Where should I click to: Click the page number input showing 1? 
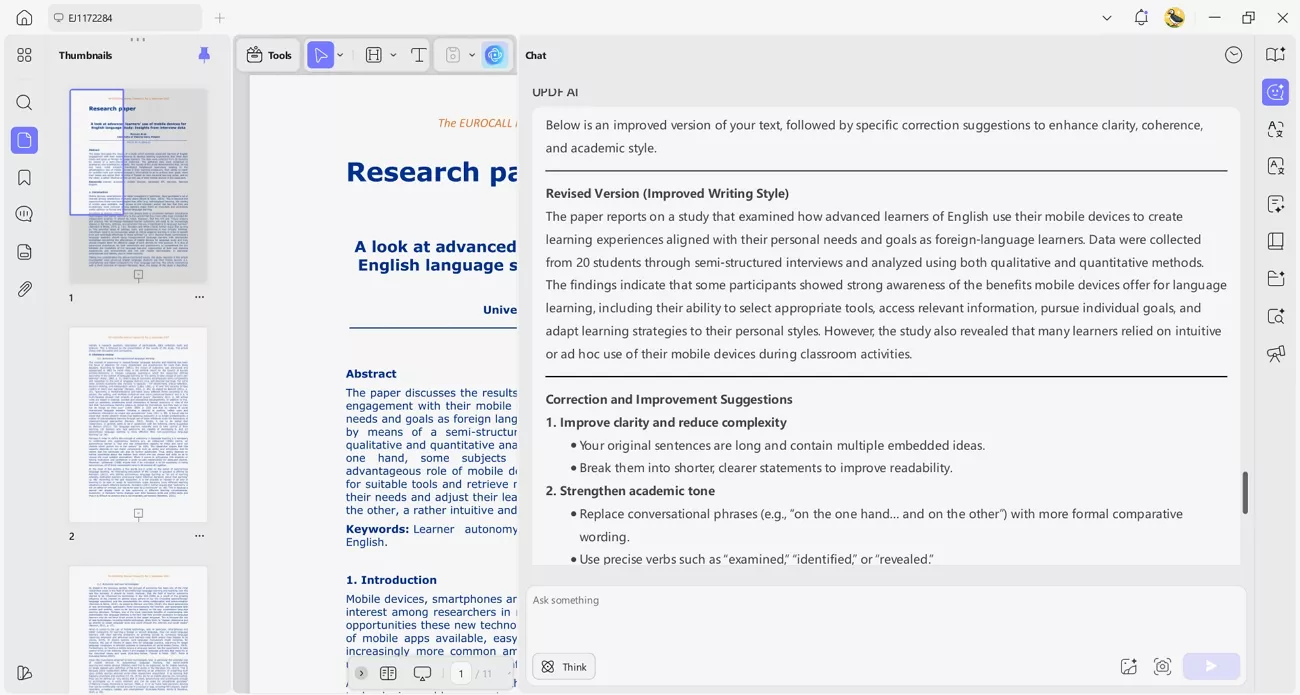click(x=461, y=673)
